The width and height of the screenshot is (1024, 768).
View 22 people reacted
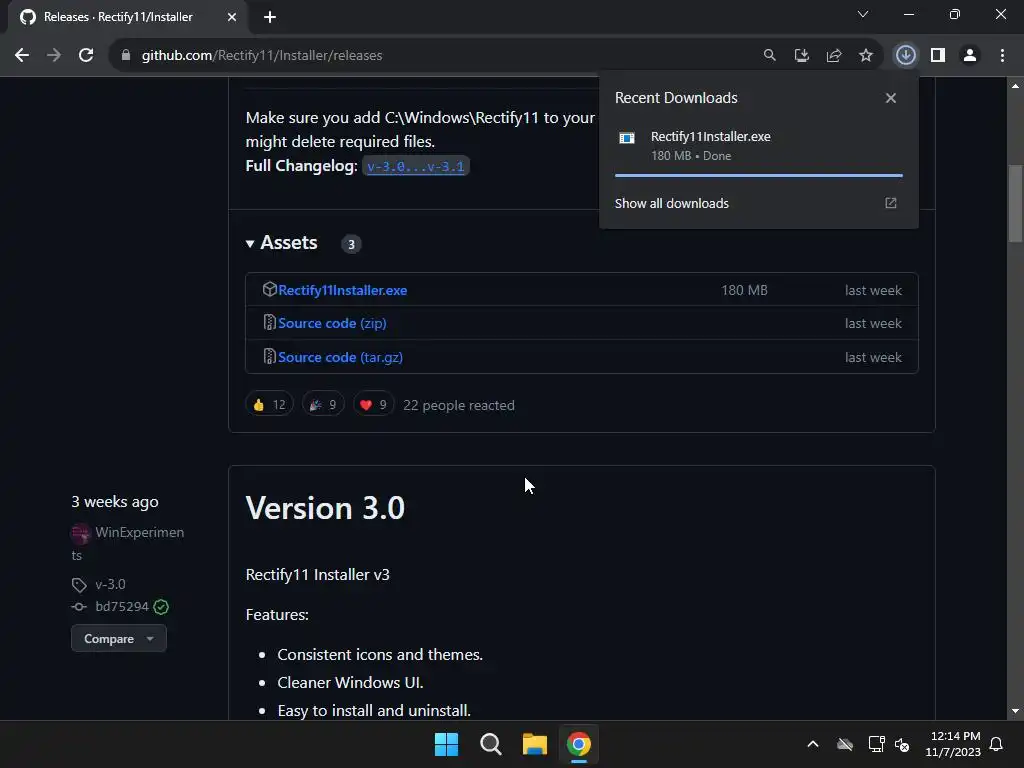(458, 406)
